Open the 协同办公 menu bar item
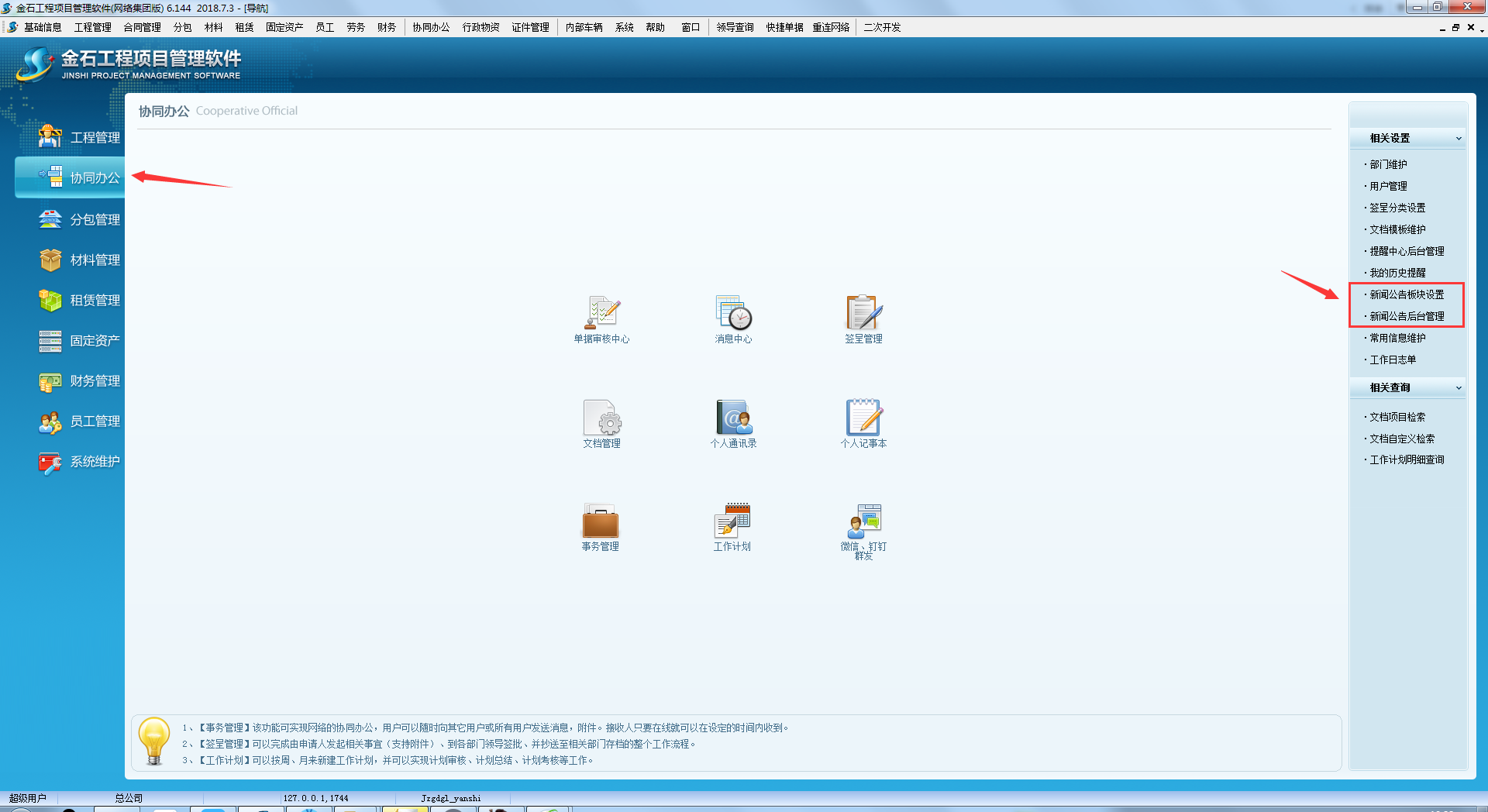This screenshot has height=812, width=1488. (431, 27)
